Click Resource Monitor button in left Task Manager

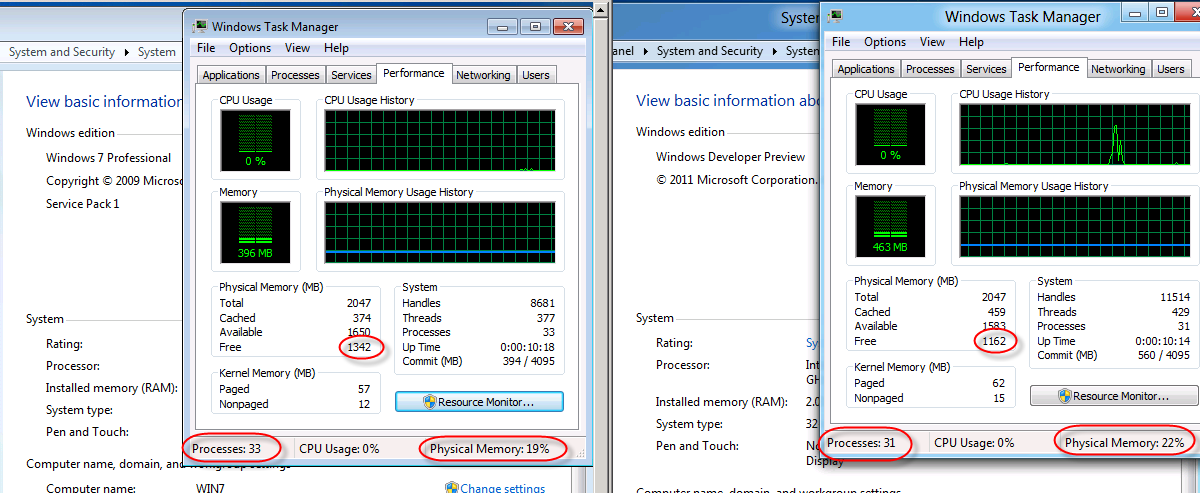(x=479, y=401)
